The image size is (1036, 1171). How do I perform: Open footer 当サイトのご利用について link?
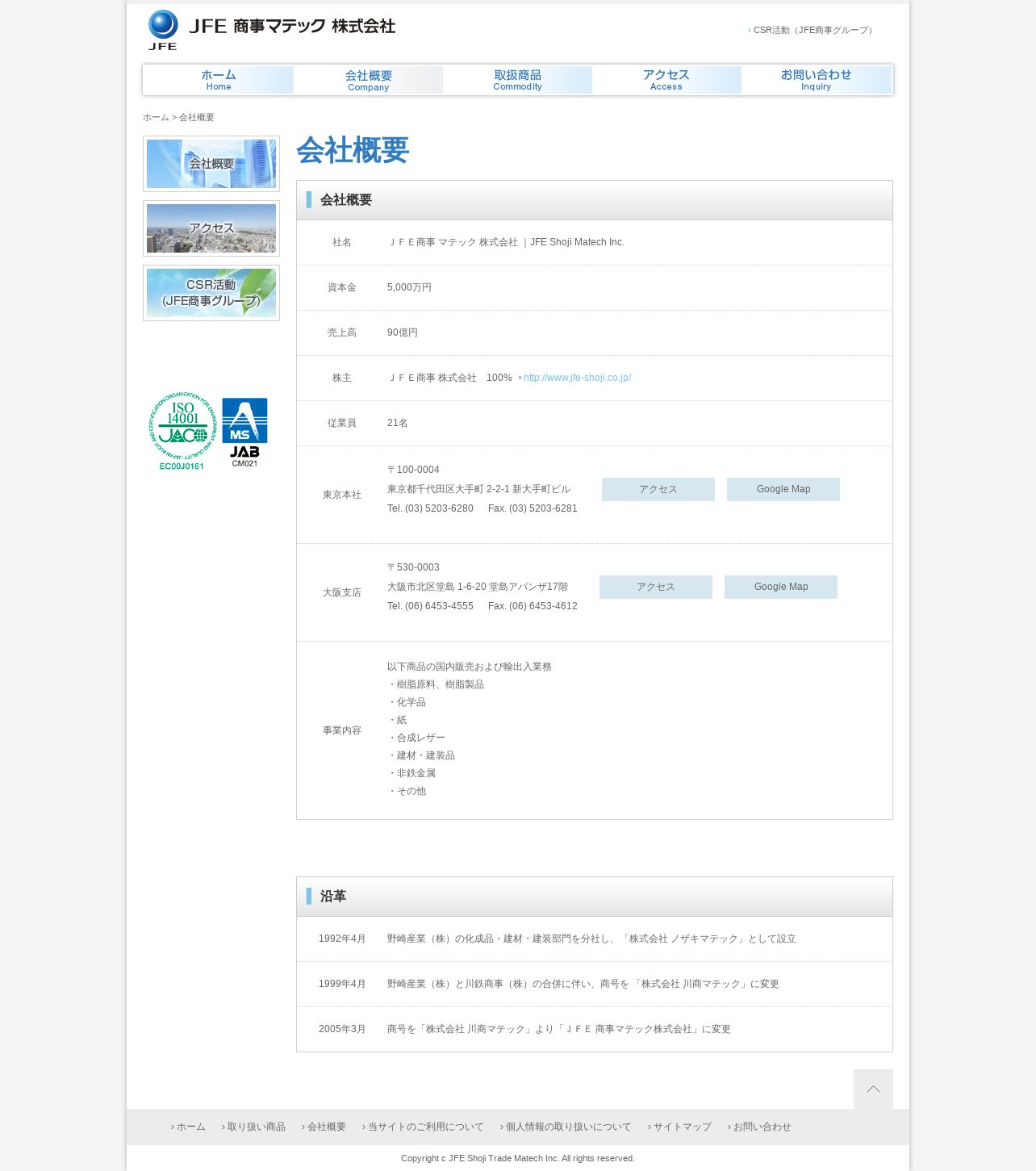pyautogui.click(x=423, y=1127)
